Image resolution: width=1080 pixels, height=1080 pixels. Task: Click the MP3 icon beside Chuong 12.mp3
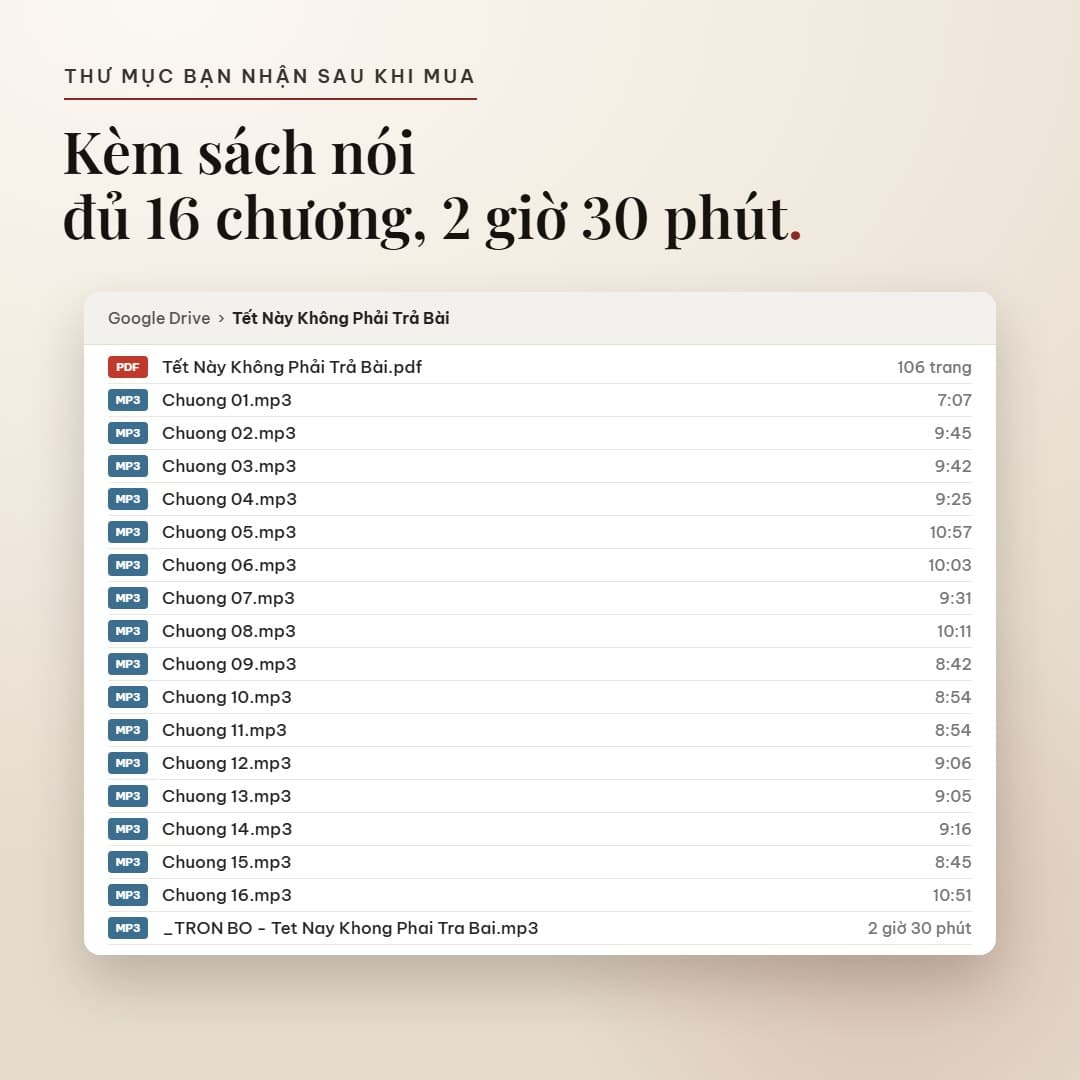pos(128,763)
